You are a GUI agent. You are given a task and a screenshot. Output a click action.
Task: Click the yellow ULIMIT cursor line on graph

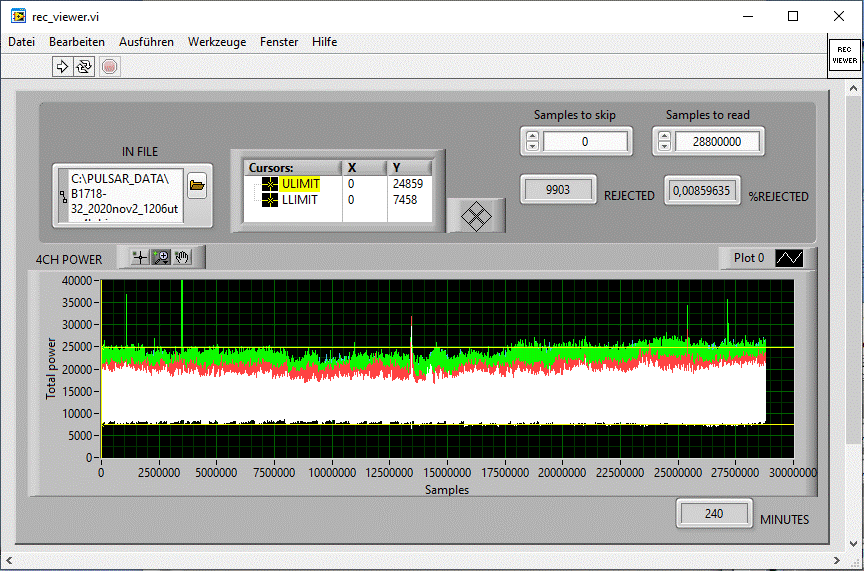point(447,347)
